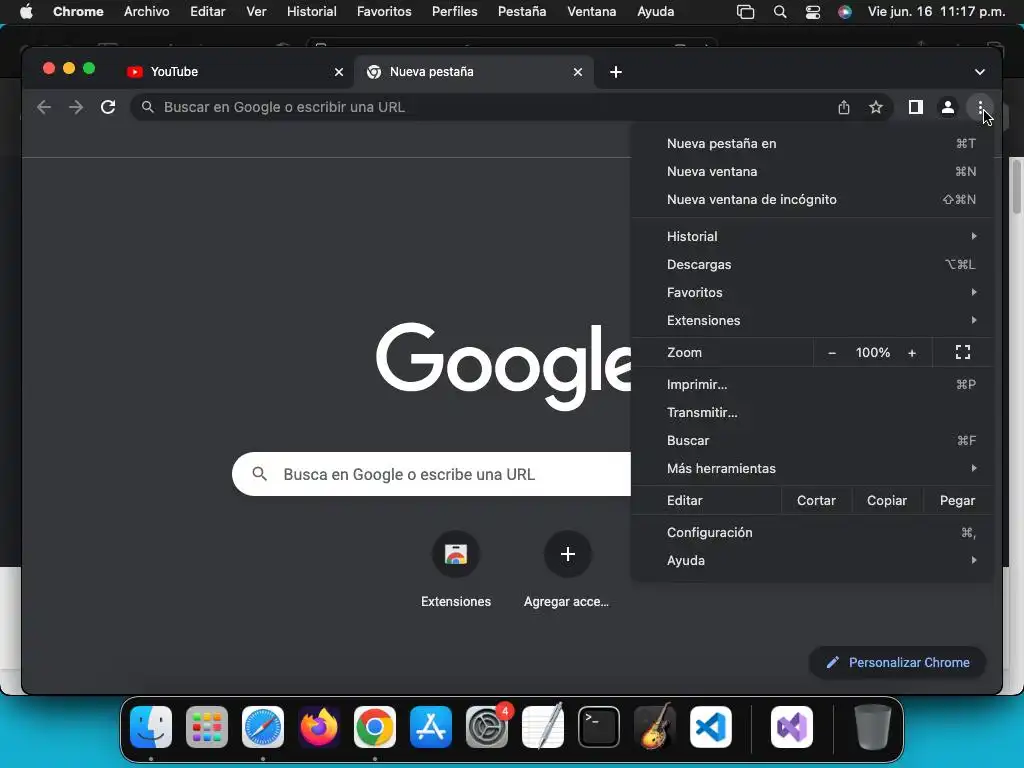The width and height of the screenshot is (1024, 768).
Task: Open the profile avatar icon in toolbar
Action: 948,107
